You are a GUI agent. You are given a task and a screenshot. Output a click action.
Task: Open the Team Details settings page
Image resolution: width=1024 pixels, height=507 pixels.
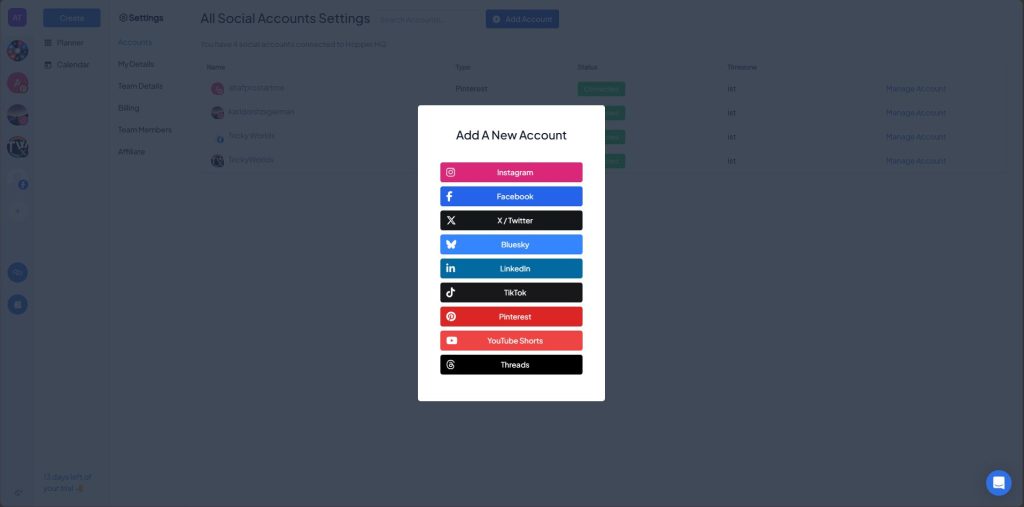click(140, 86)
